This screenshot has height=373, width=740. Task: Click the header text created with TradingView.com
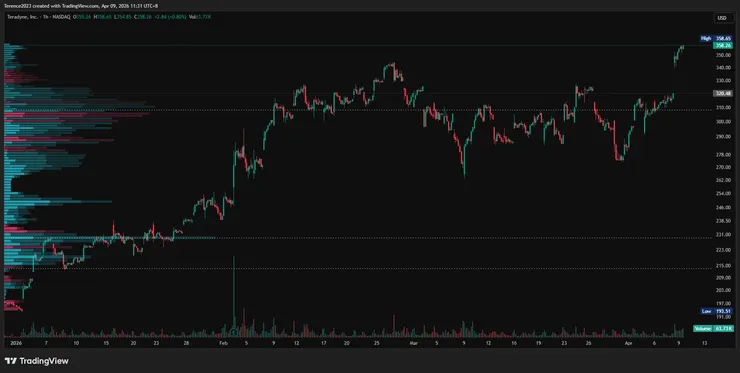(66, 6)
